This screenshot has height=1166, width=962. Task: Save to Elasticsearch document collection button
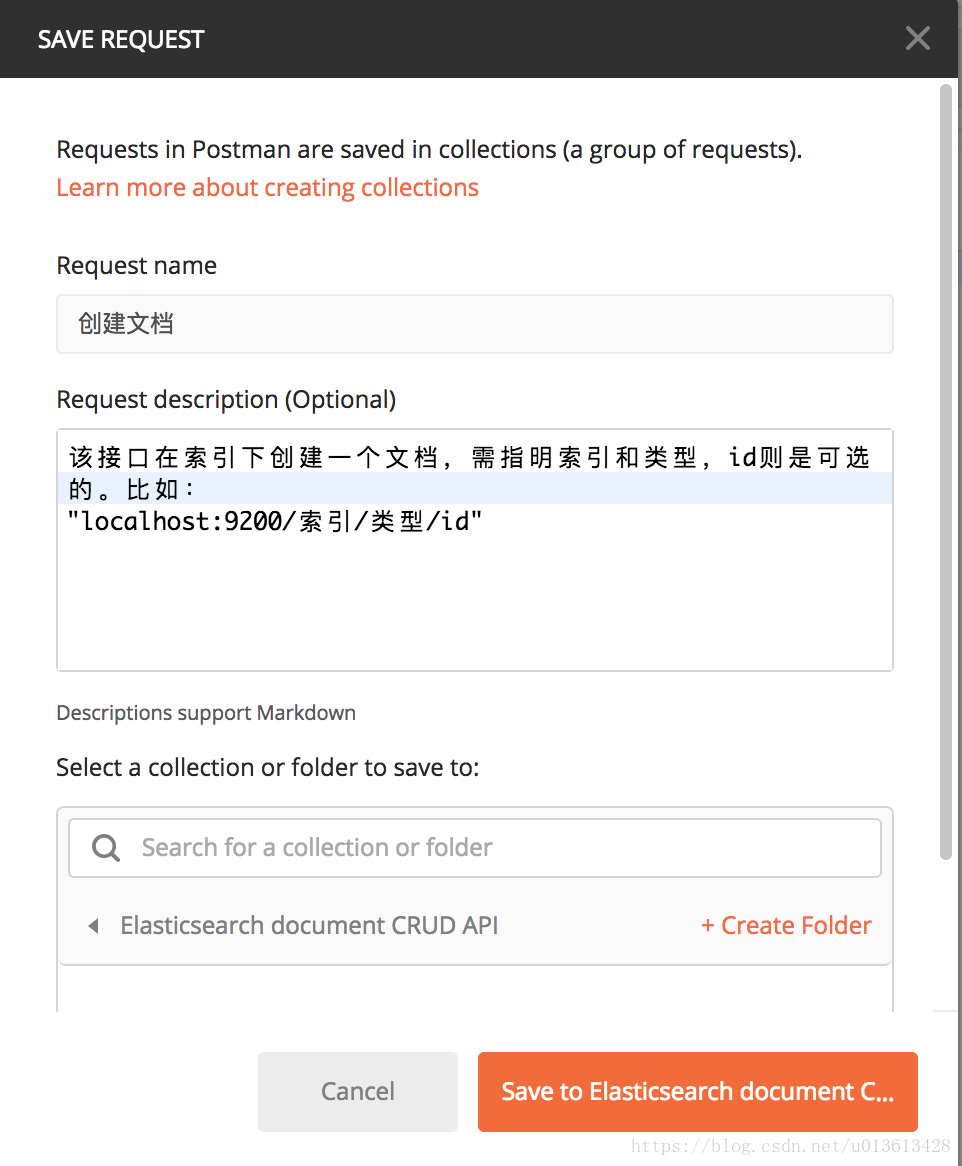pyautogui.click(x=697, y=1092)
